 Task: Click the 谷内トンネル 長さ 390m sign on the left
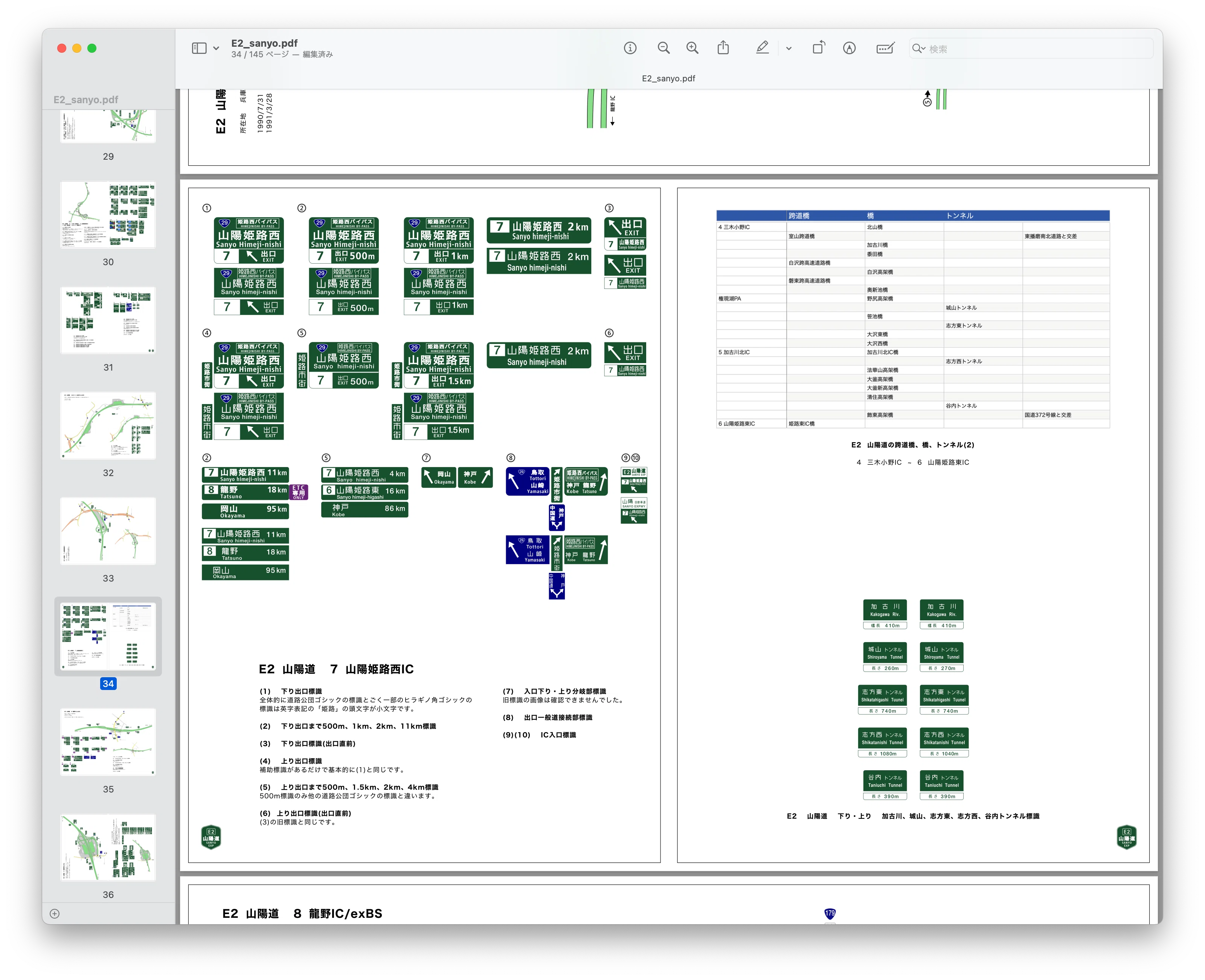tap(885, 785)
